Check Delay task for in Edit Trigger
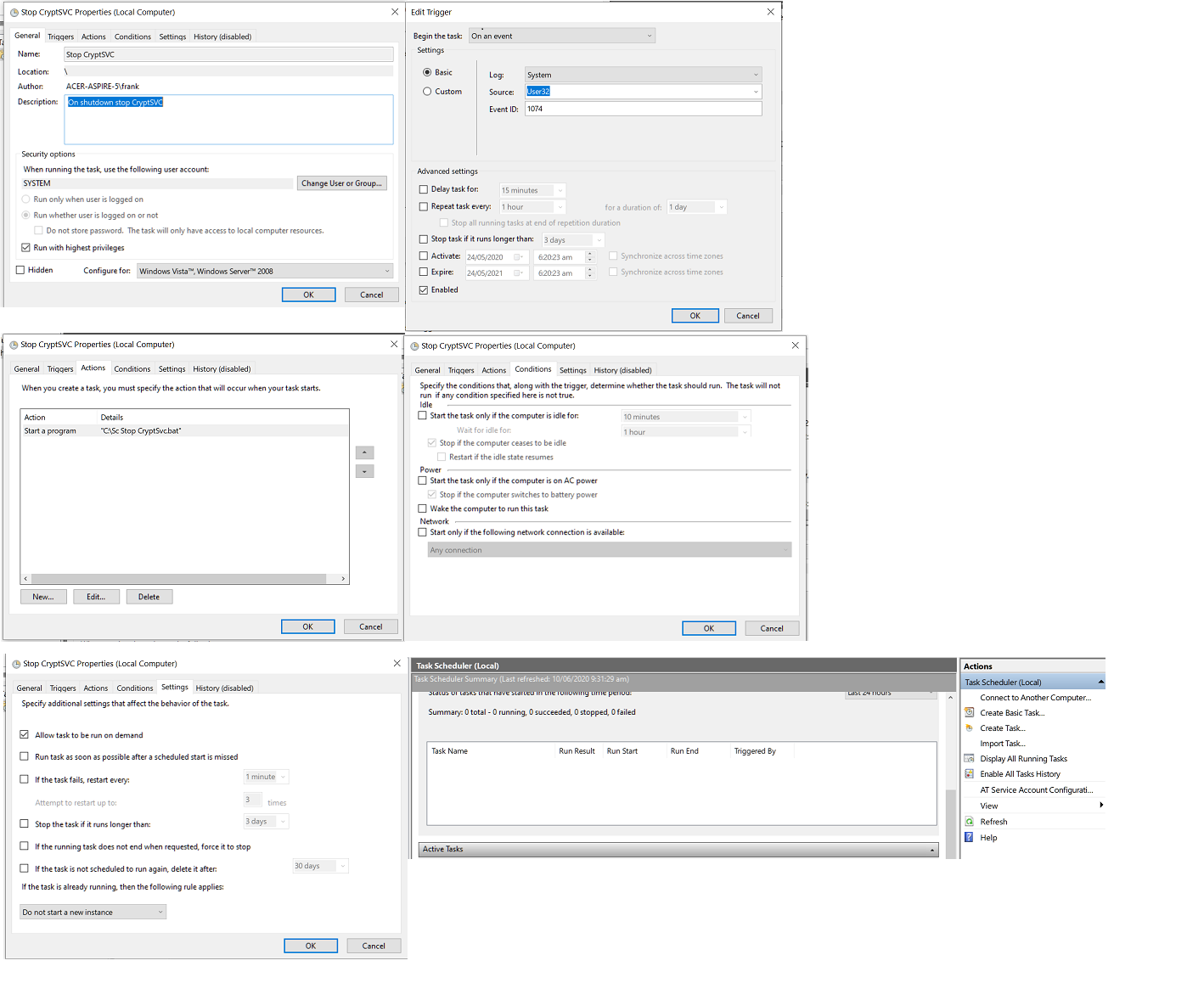The width and height of the screenshot is (1204, 983). coord(424,189)
